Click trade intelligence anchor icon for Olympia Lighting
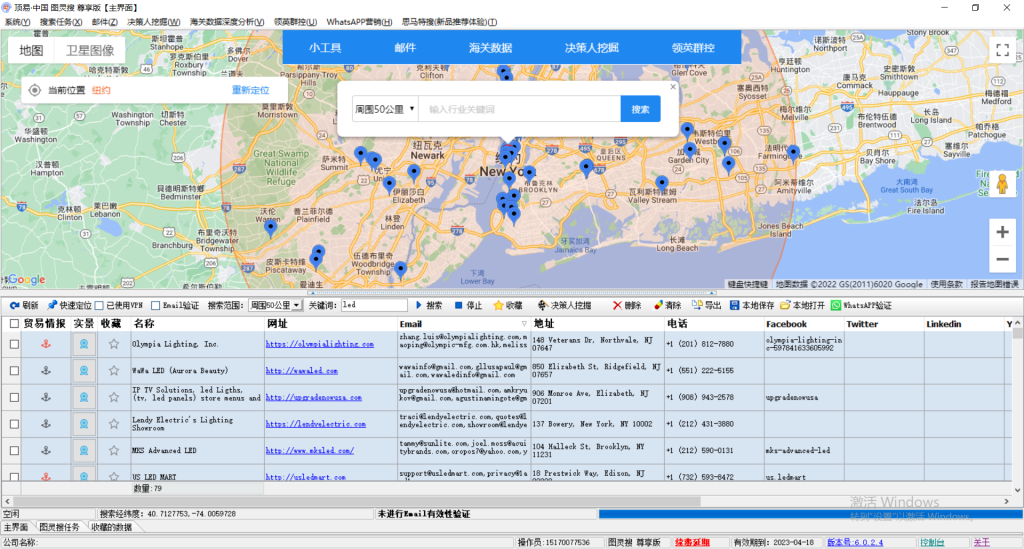 (x=44, y=344)
